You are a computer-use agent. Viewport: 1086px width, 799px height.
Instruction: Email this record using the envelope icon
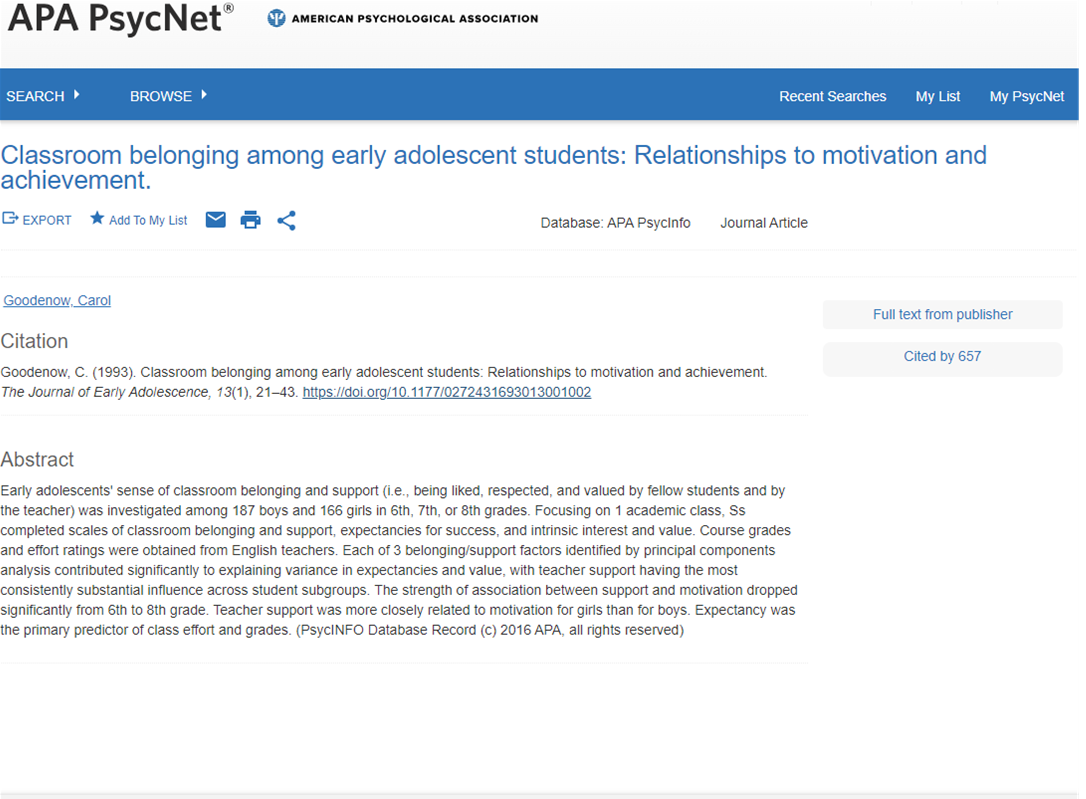[x=216, y=220]
